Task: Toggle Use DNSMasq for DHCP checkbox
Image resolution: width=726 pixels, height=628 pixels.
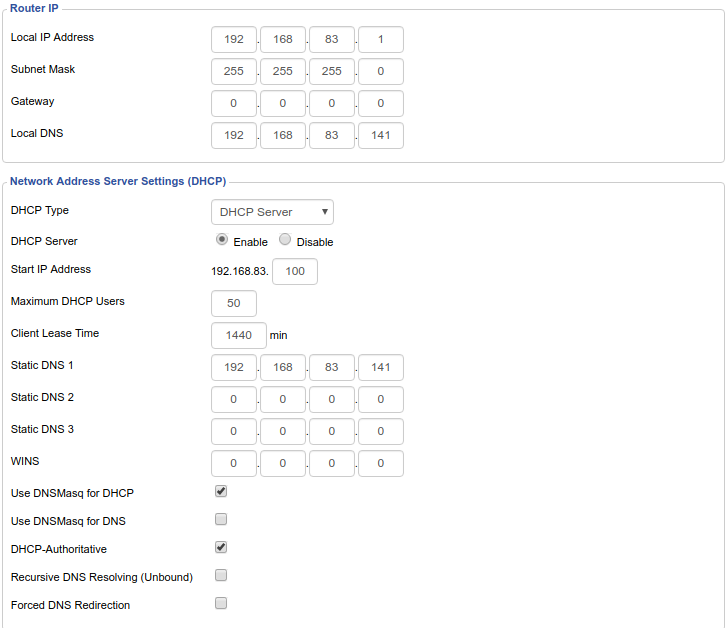Action: tap(221, 492)
